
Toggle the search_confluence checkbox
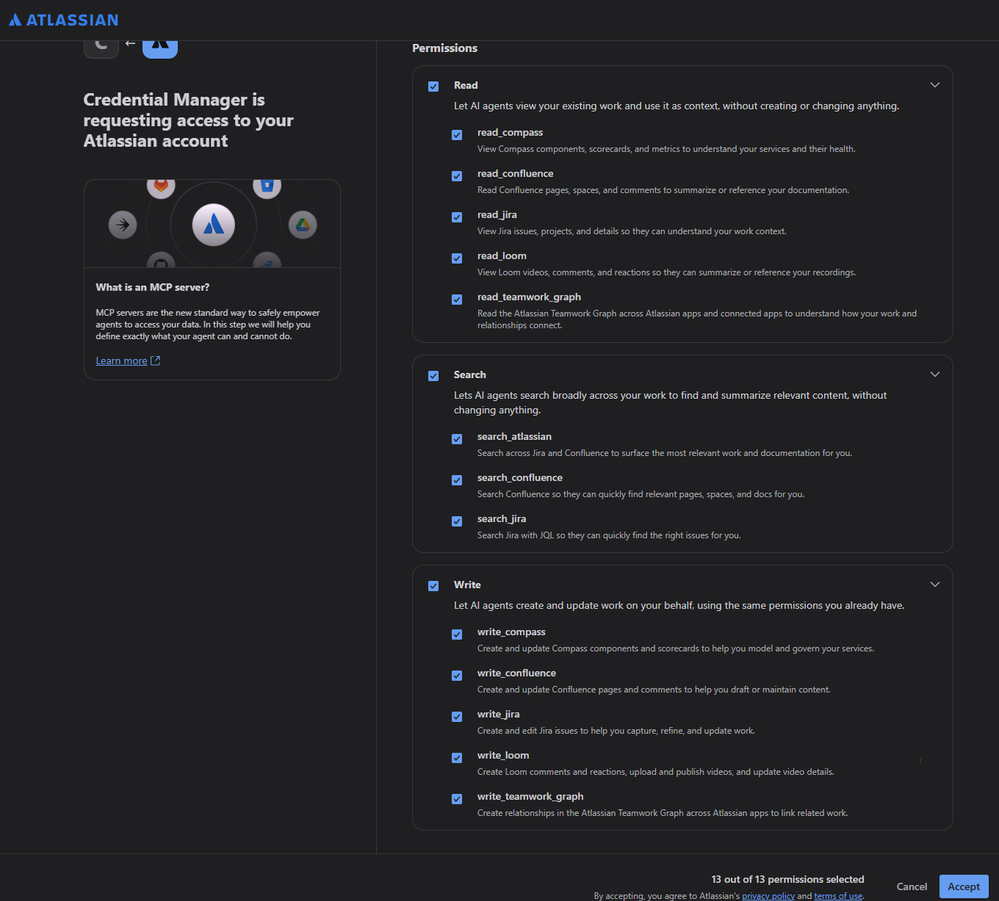click(457, 480)
